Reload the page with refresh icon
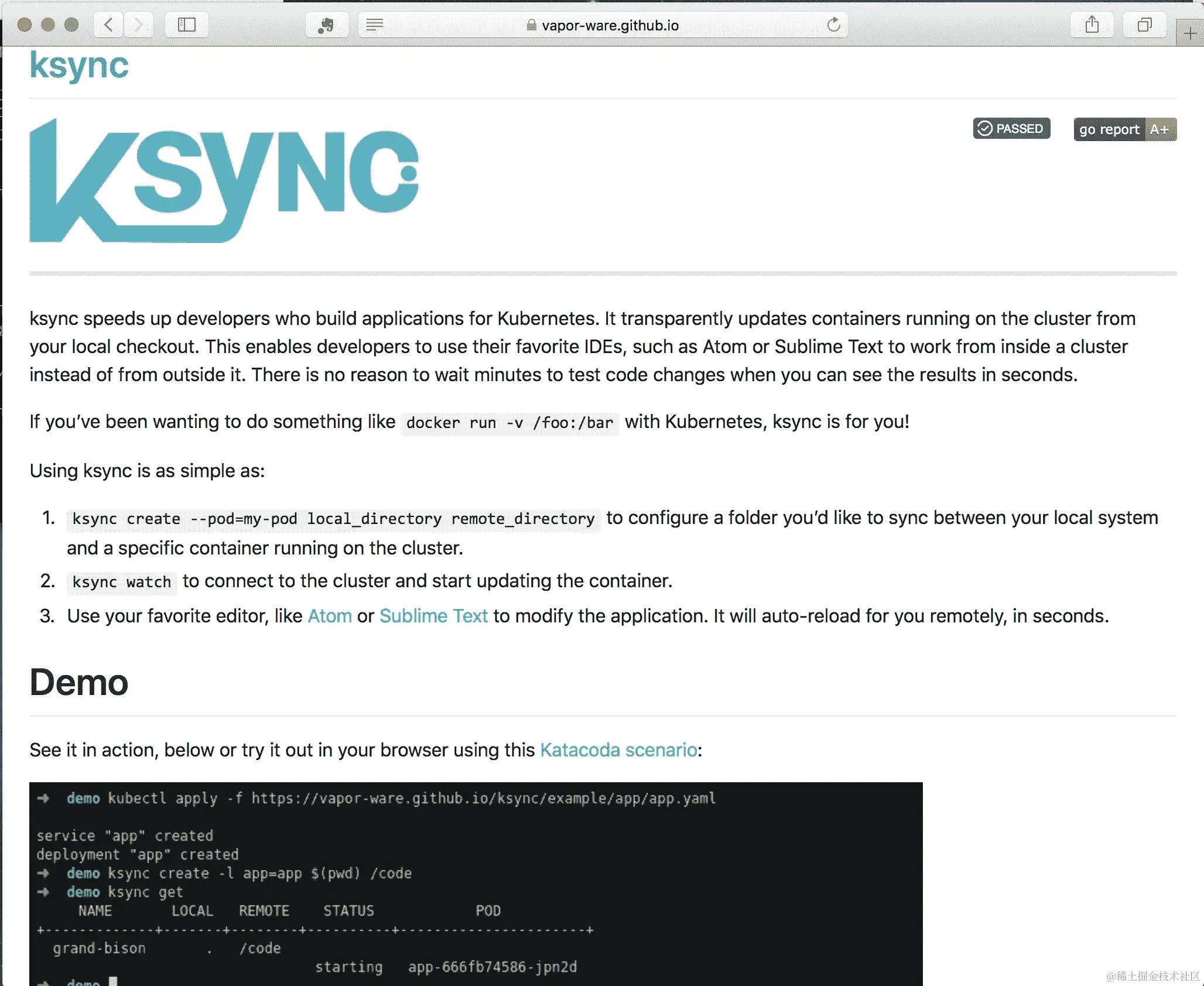1204x986 pixels. pos(833,25)
